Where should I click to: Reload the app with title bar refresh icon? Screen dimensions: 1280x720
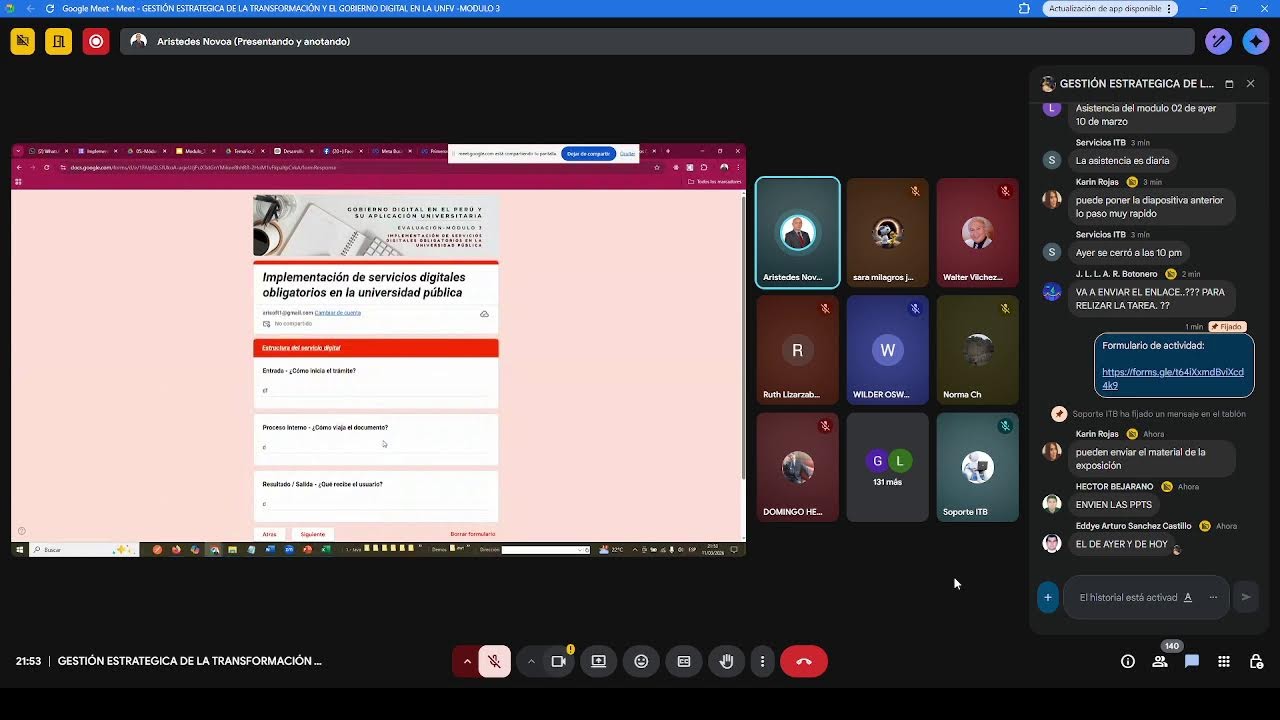(50, 9)
